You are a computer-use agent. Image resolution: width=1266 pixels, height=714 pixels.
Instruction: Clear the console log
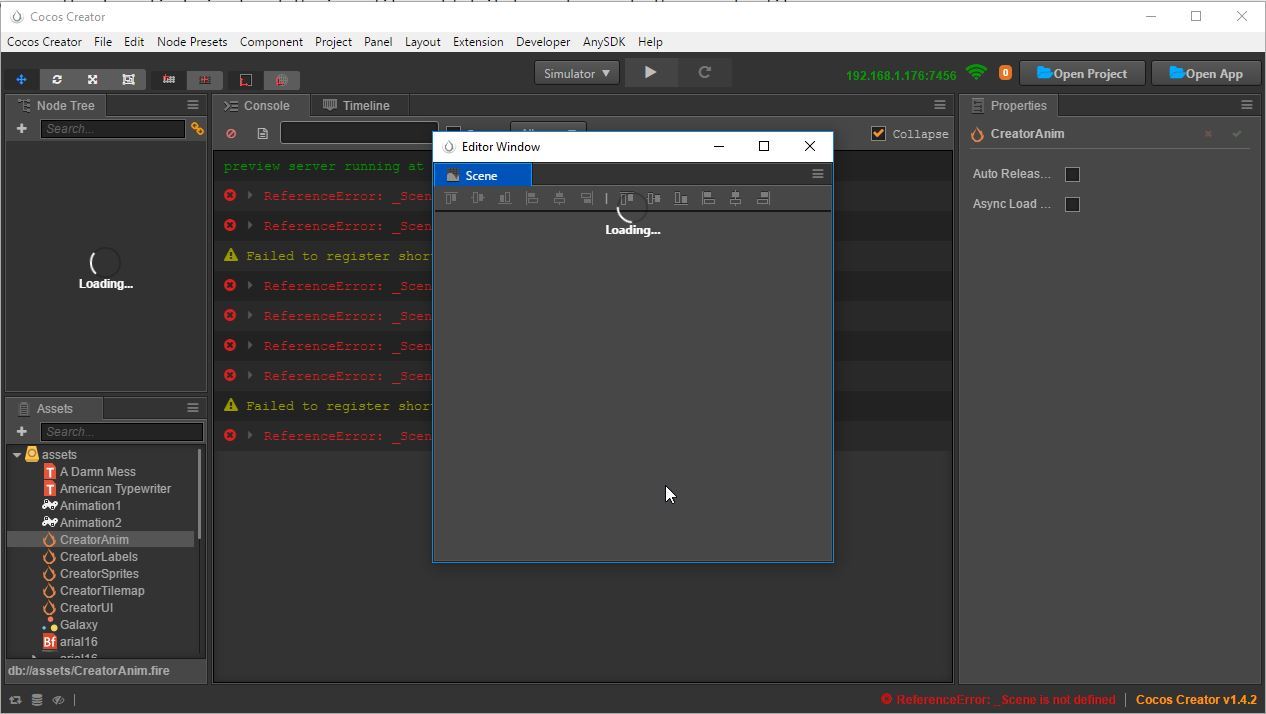tap(232, 133)
